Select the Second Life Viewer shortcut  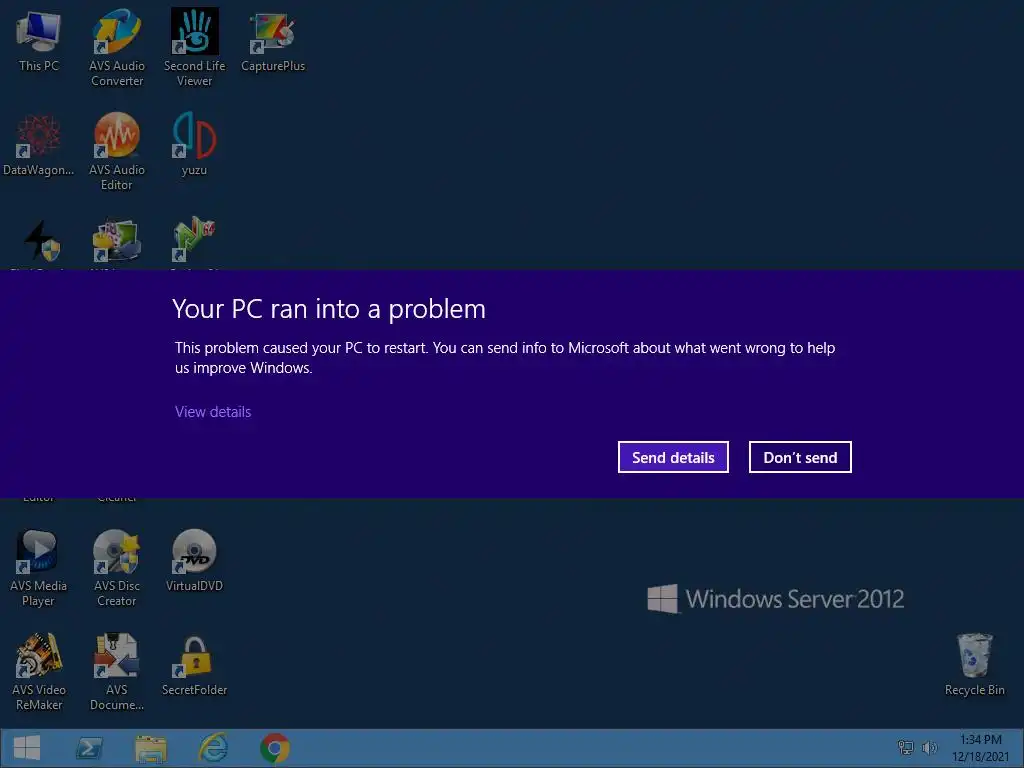(x=195, y=48)
